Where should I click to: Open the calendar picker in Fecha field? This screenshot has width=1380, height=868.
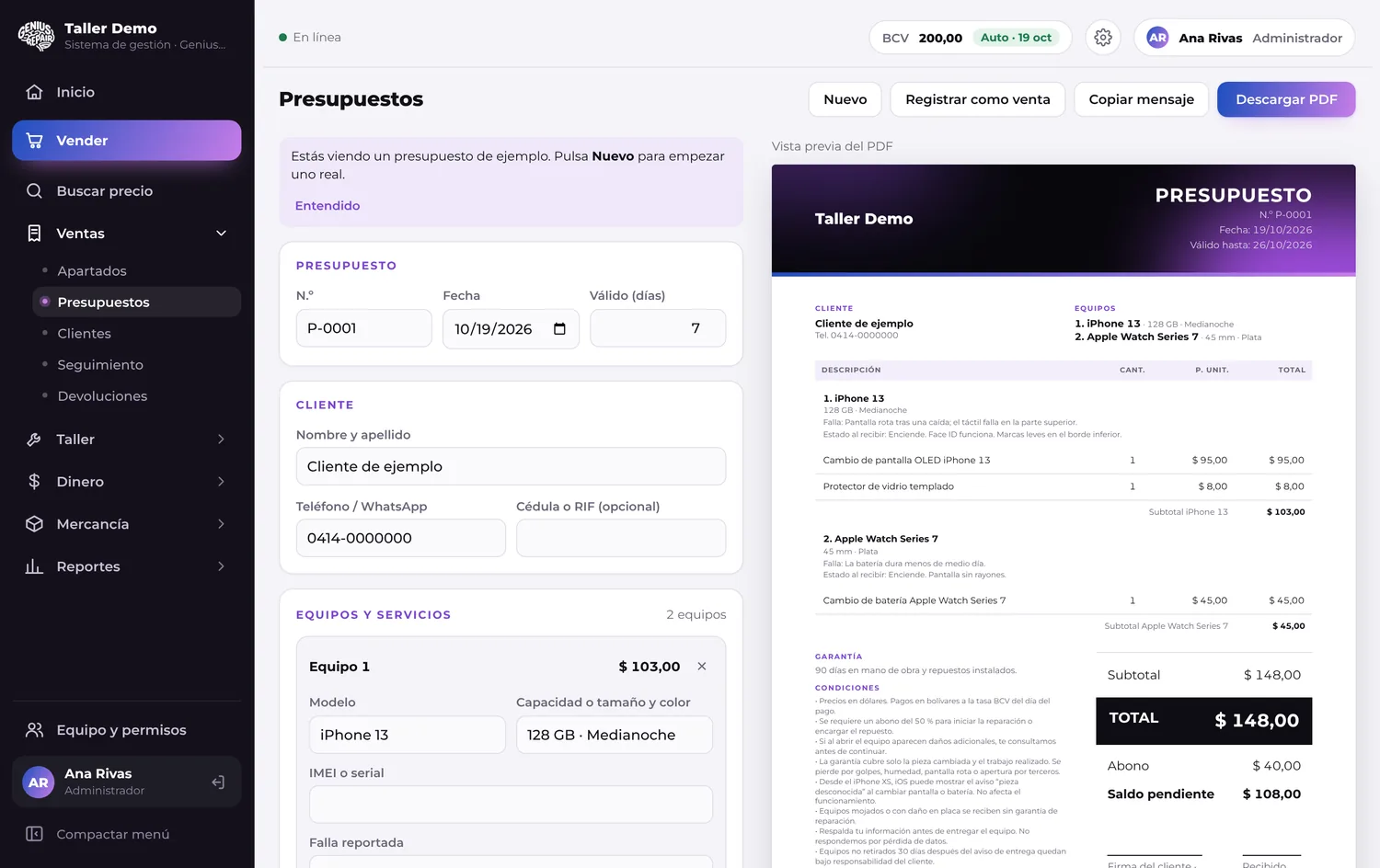[559, 329]
